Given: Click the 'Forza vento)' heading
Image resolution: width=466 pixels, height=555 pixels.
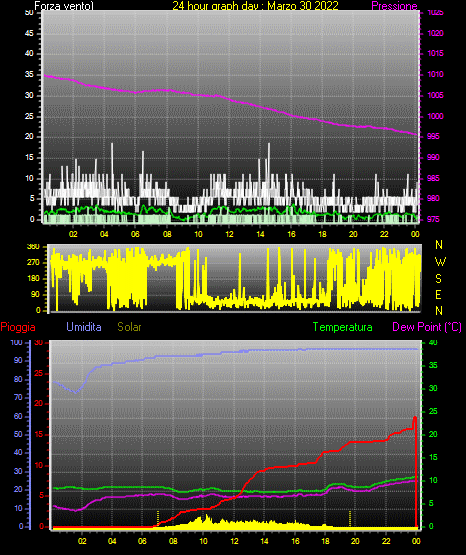Looking at the screenshot, I should pyautogui.click(x=64, y=6).
